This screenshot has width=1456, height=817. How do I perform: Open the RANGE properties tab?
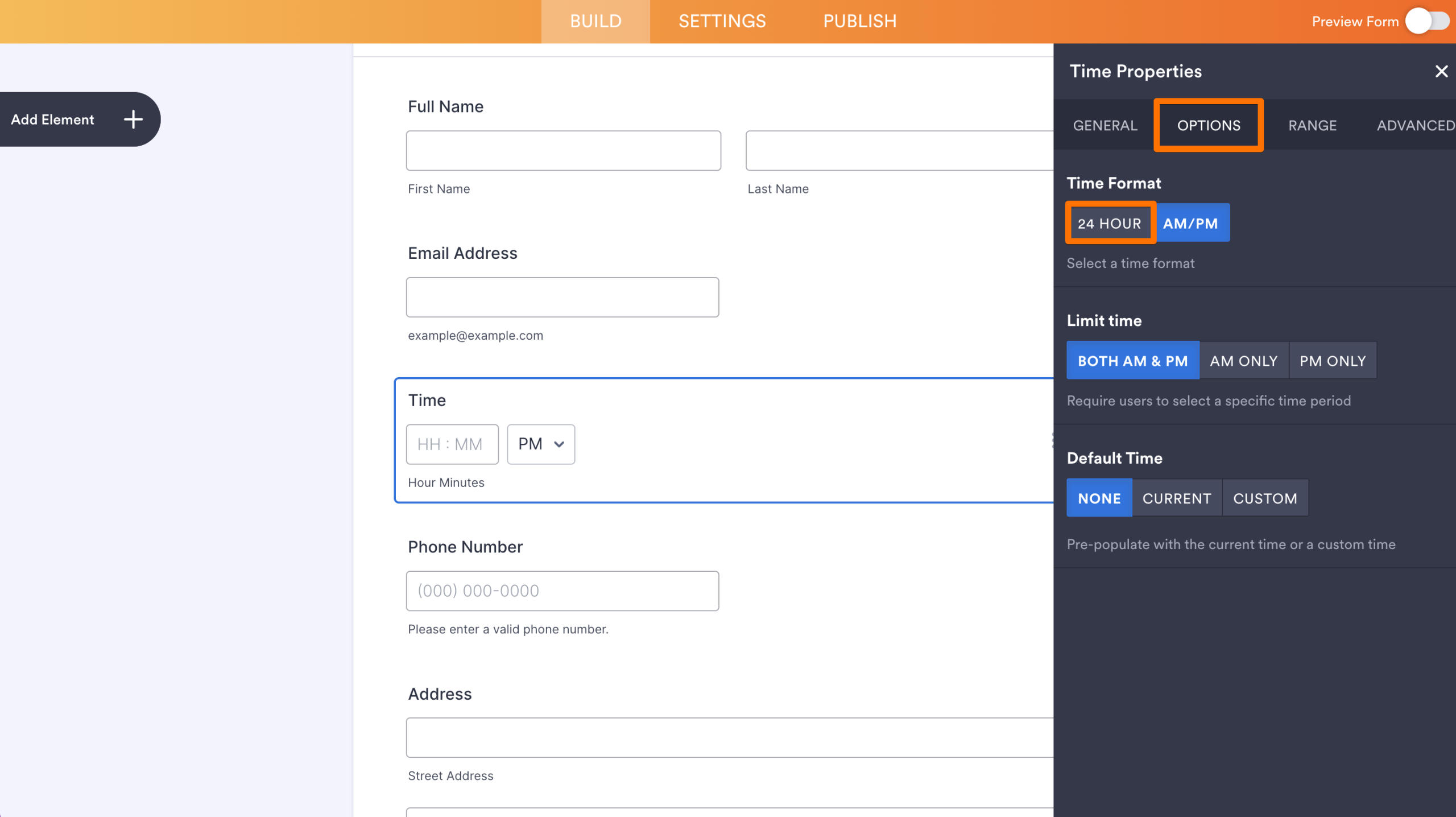[1312, 125]
